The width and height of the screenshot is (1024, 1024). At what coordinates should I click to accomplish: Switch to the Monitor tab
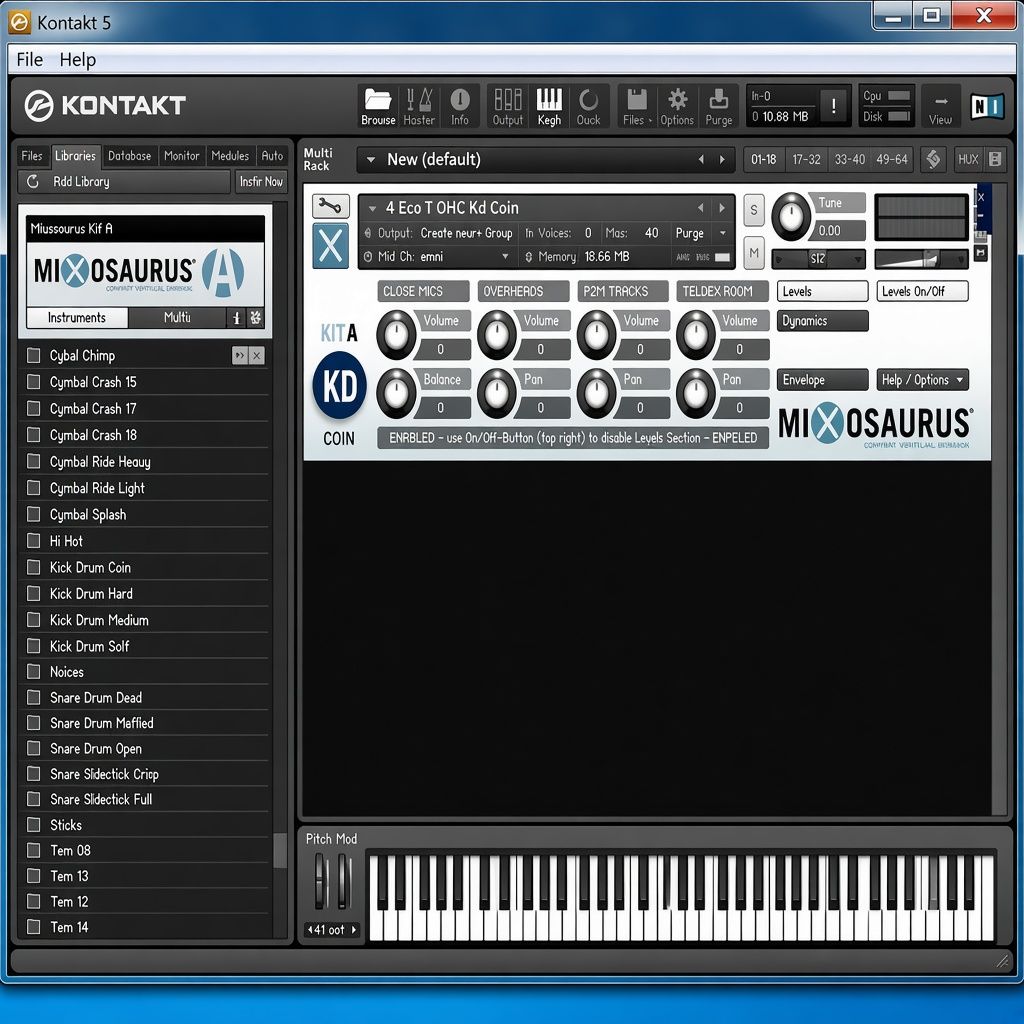click(x=182, y=155)
